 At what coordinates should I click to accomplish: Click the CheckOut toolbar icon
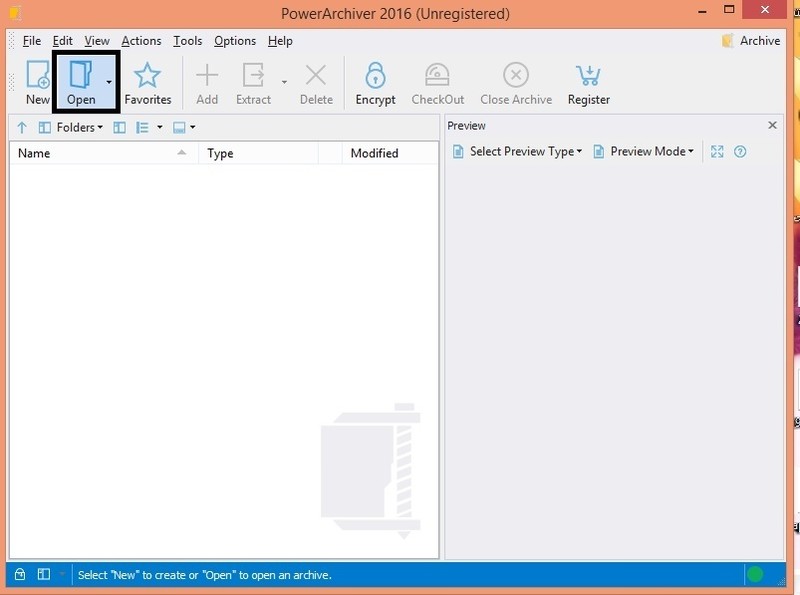click(437, 75)
